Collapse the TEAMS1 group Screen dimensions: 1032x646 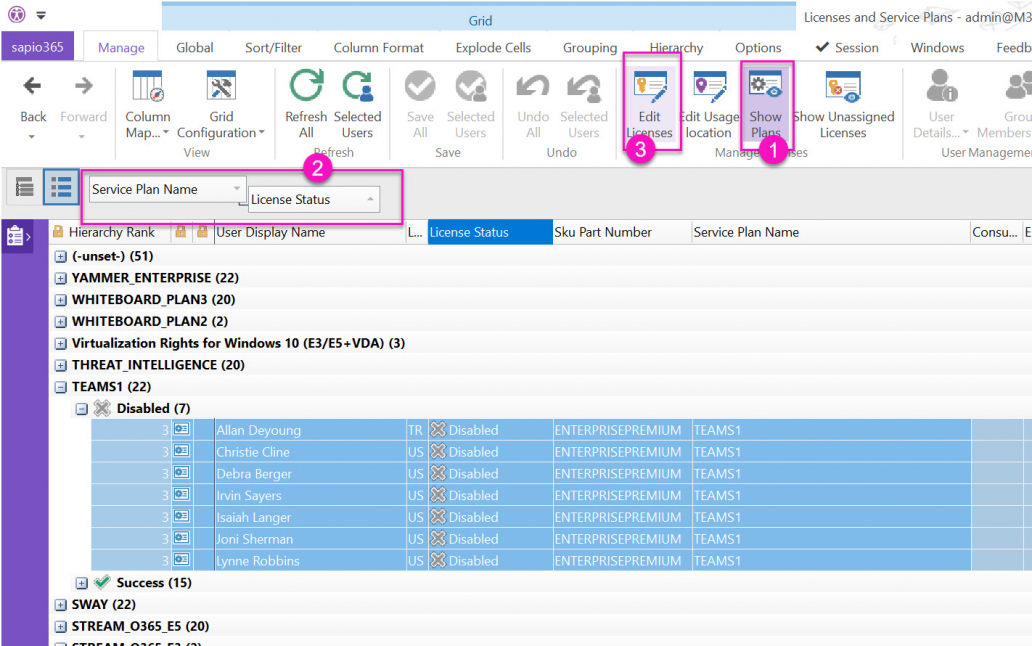point(61,387)
